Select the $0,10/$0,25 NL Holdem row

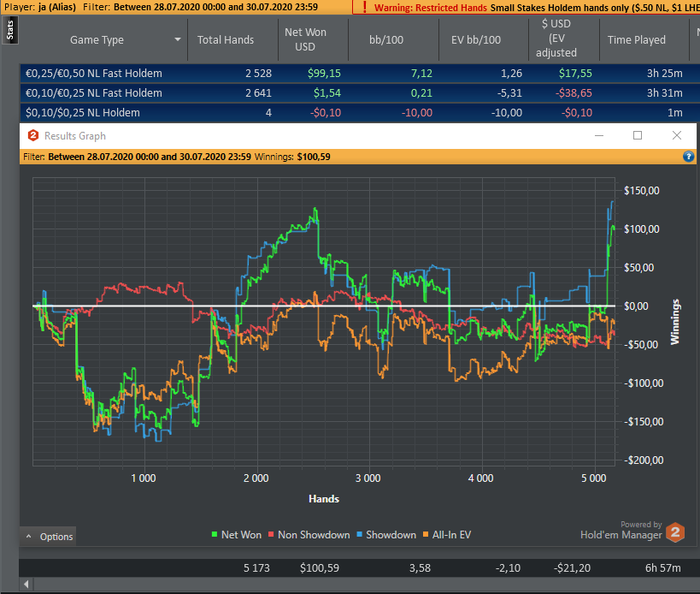point(359,112)
